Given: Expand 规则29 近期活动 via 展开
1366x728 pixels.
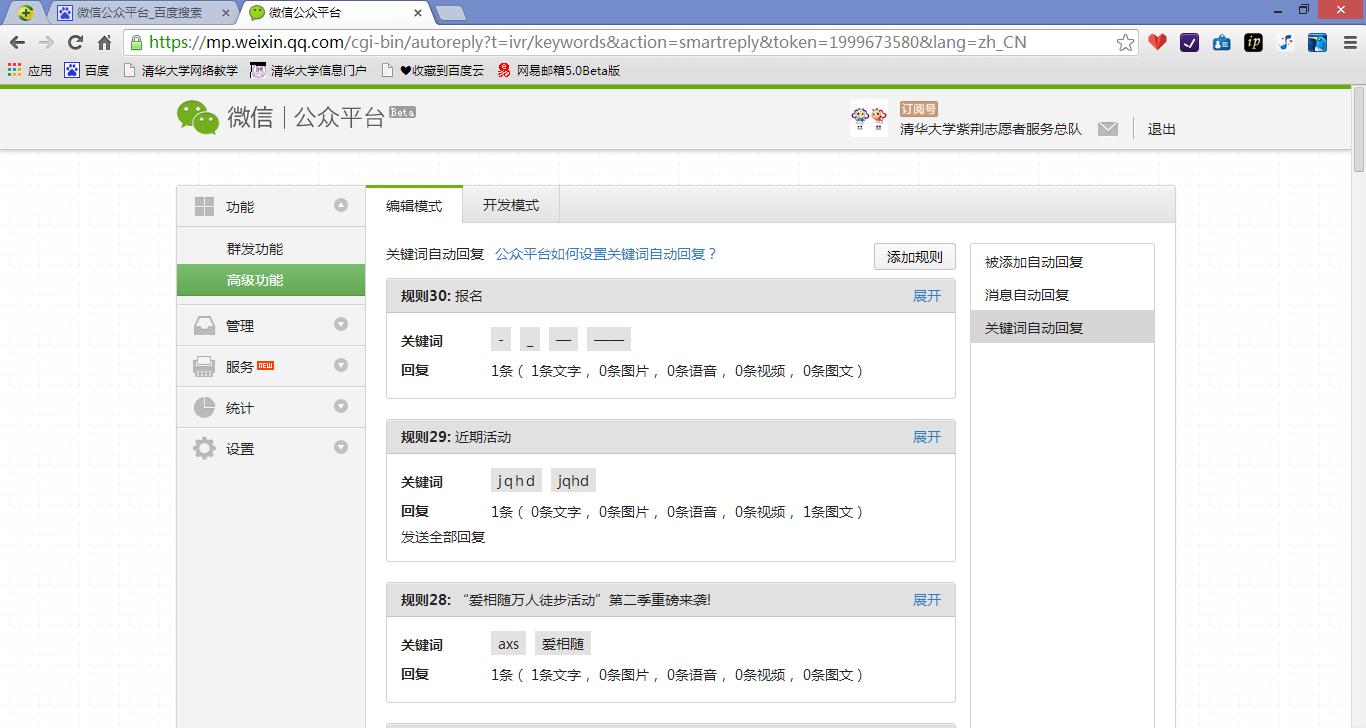Looking at the screenshot, I should click(x=925, y=436).
